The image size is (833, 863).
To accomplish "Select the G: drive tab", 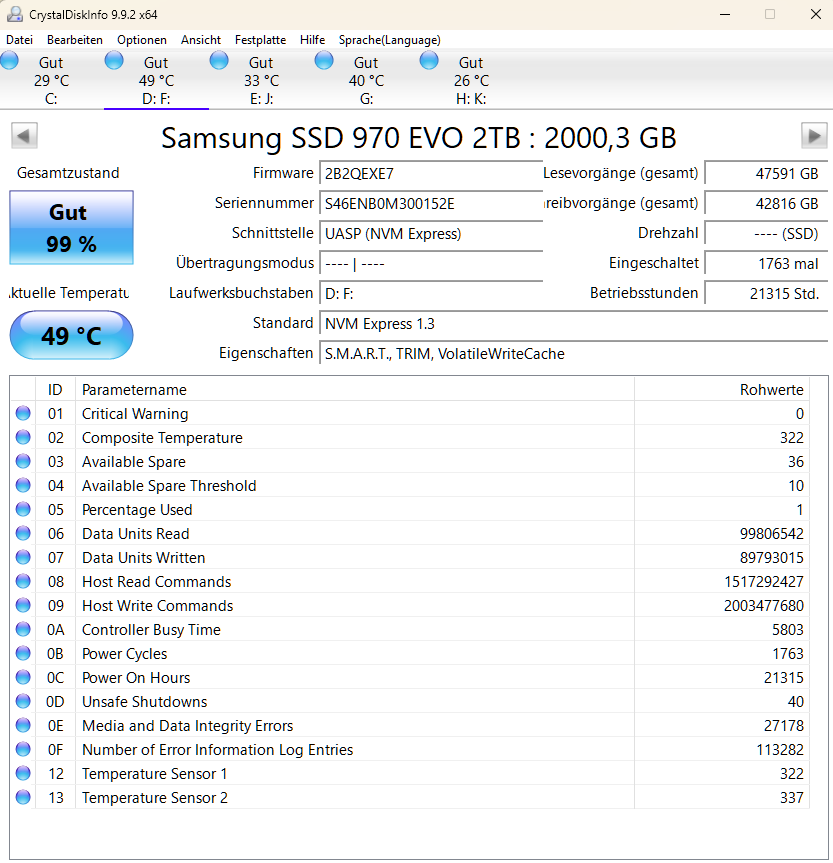I will [366, 80].
